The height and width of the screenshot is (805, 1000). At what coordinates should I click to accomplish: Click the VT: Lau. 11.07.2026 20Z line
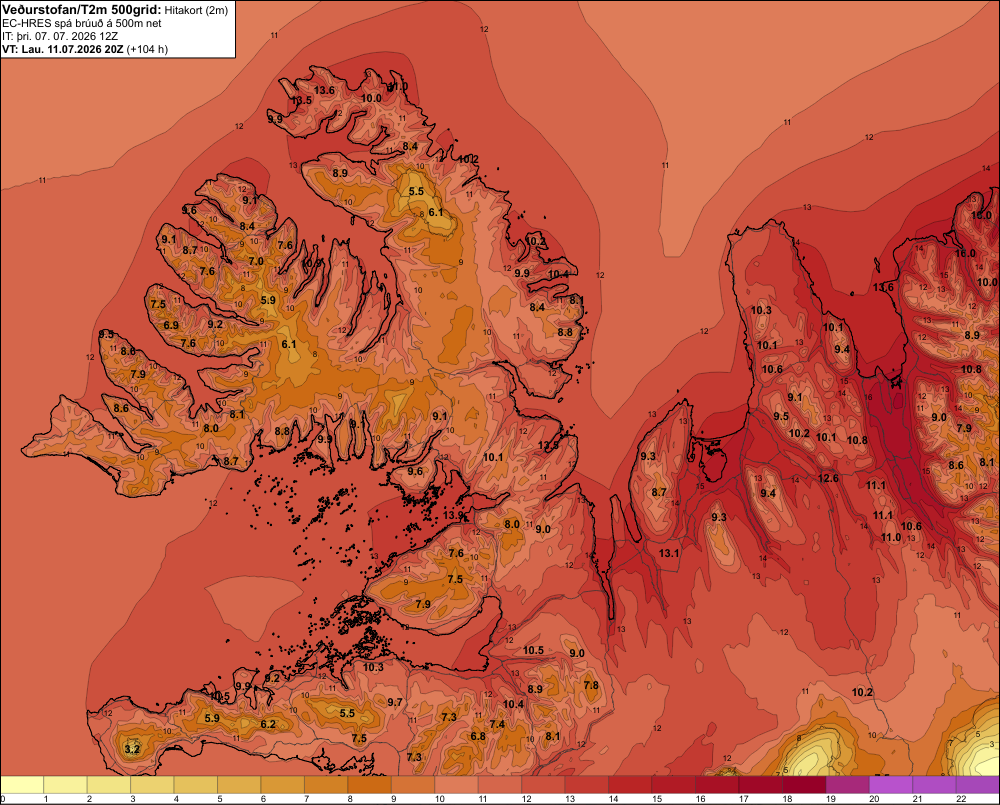pyautogui.click(x=85, y=49)
